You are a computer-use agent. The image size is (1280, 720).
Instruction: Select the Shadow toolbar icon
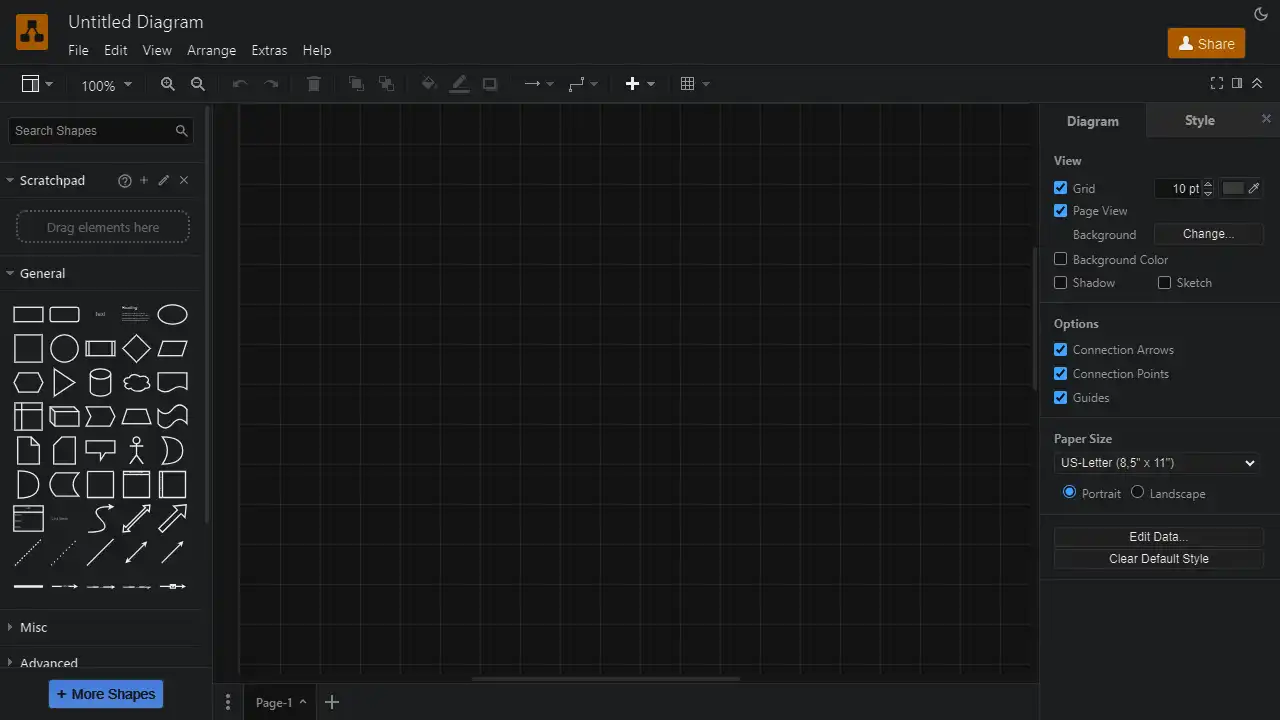point(489,84)
